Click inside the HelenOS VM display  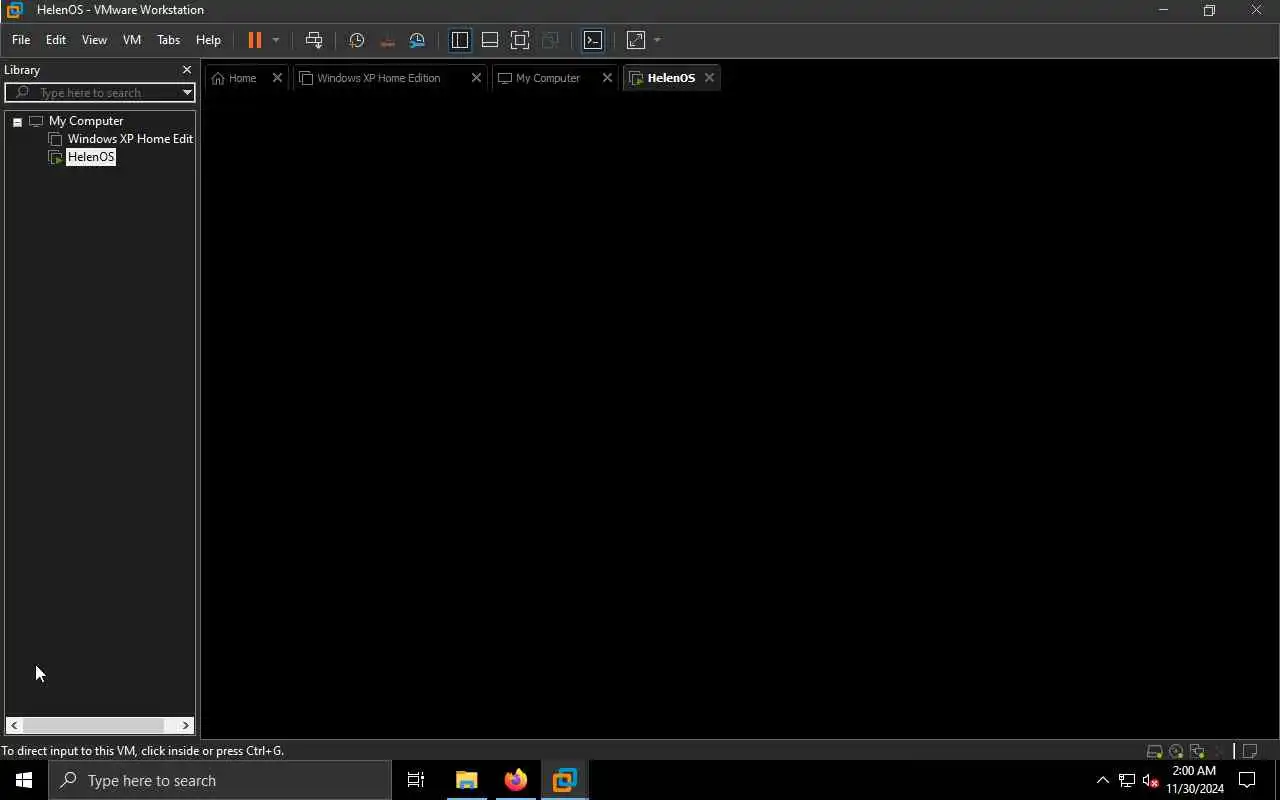740,417
